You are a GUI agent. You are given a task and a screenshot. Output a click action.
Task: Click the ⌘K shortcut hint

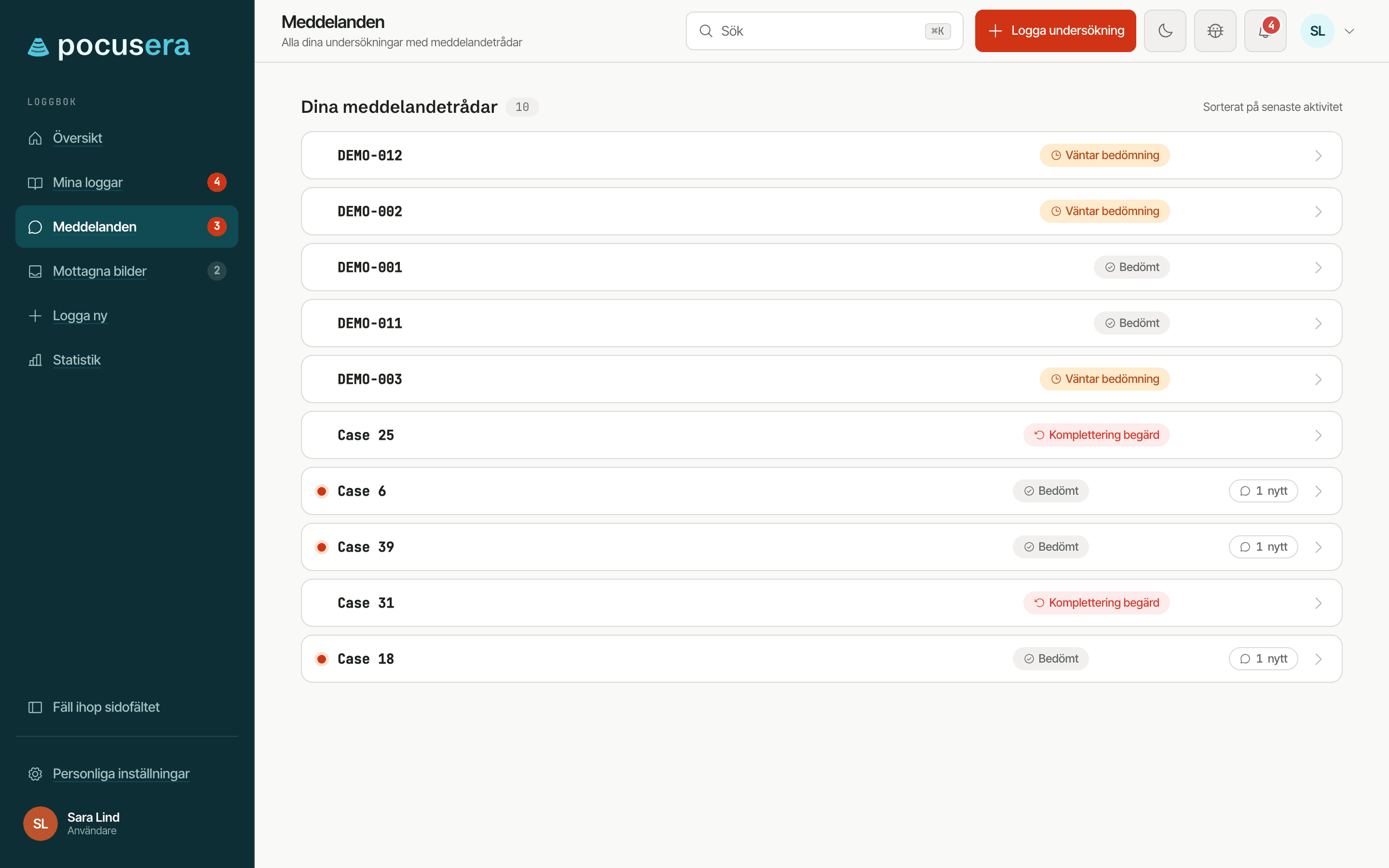point(937,31)
